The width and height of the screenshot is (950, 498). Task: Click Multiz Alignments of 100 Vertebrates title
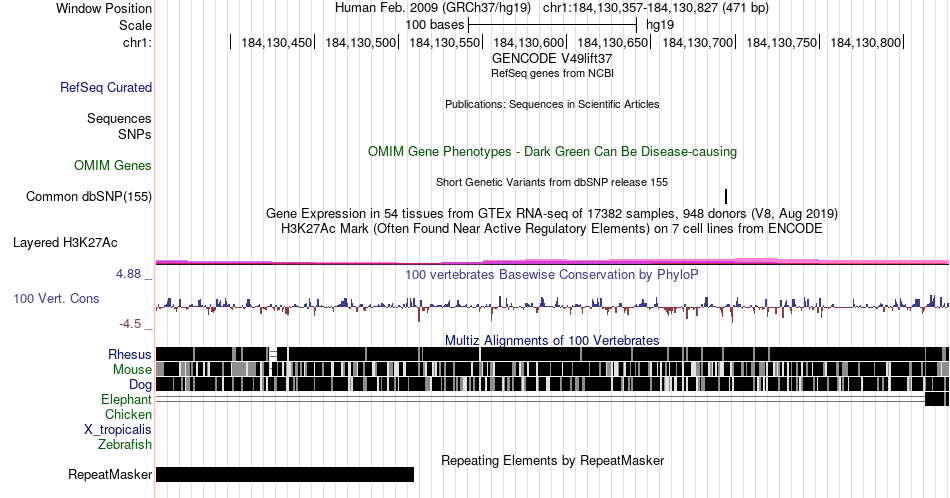tap(552, 340)
